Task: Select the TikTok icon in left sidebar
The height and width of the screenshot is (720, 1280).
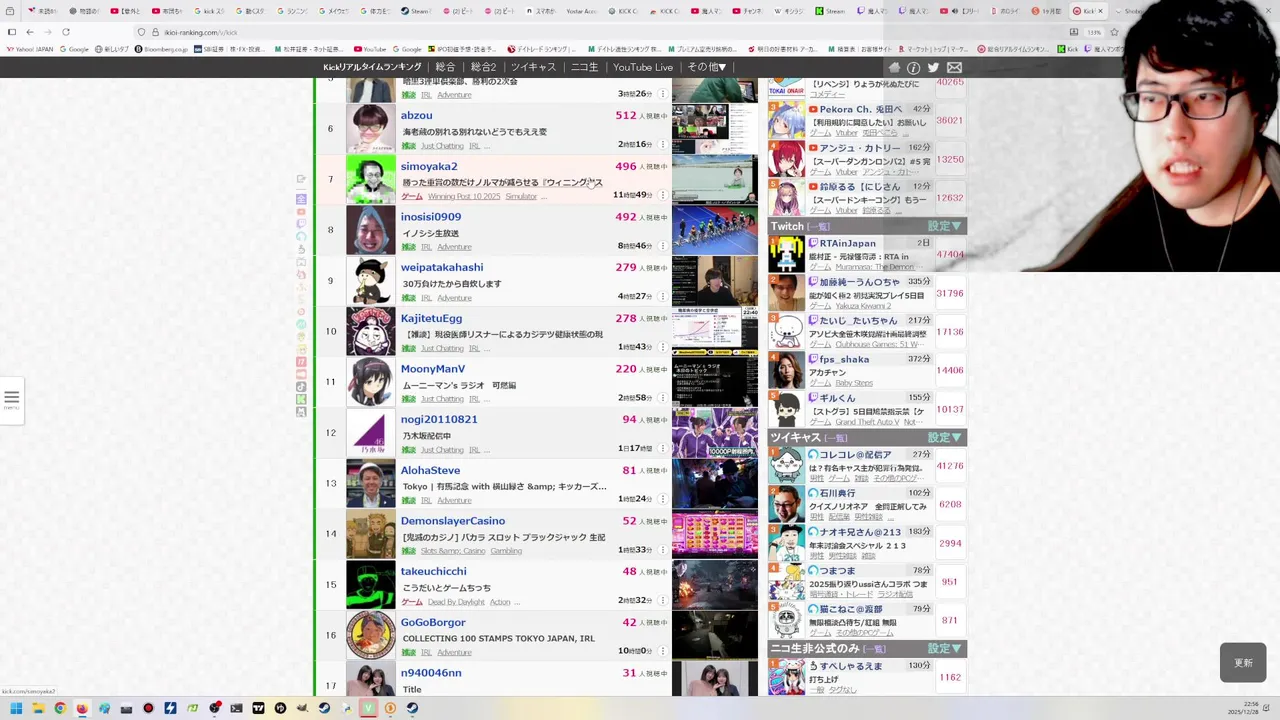Action: click(301, 386)
